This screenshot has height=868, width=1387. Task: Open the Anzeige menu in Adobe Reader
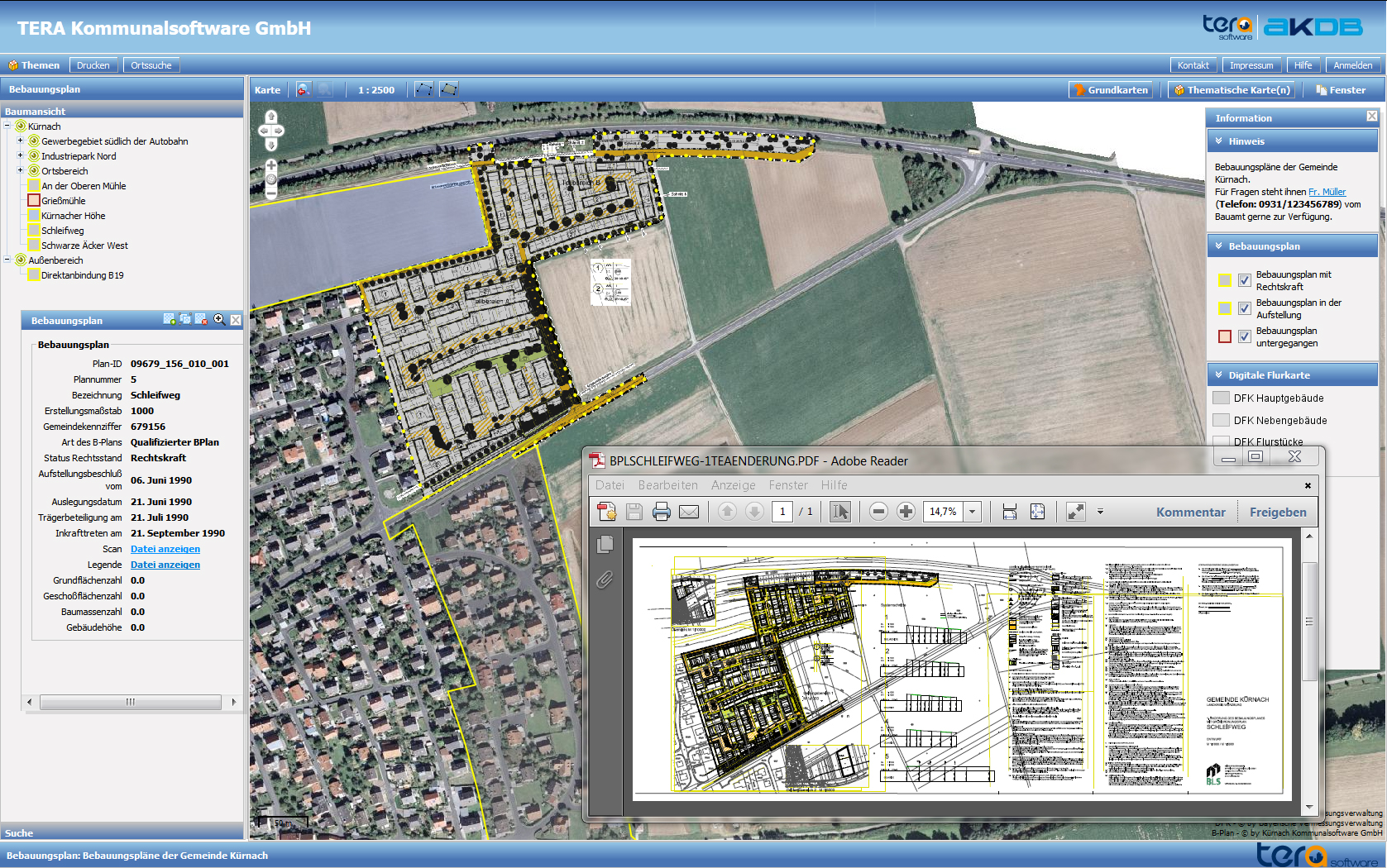[x=733, y=485]
